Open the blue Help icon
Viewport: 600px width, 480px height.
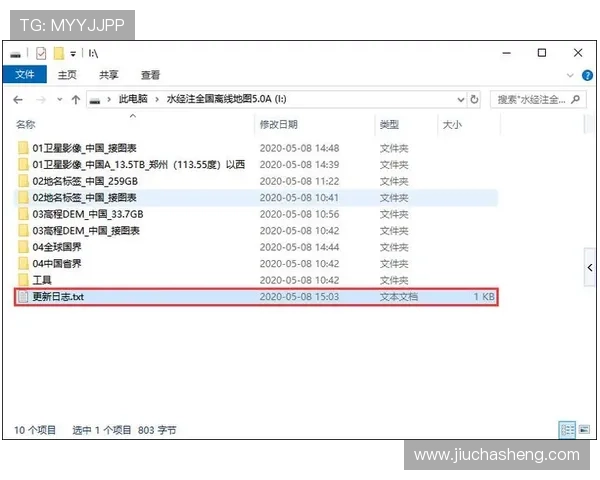point(587,75)
